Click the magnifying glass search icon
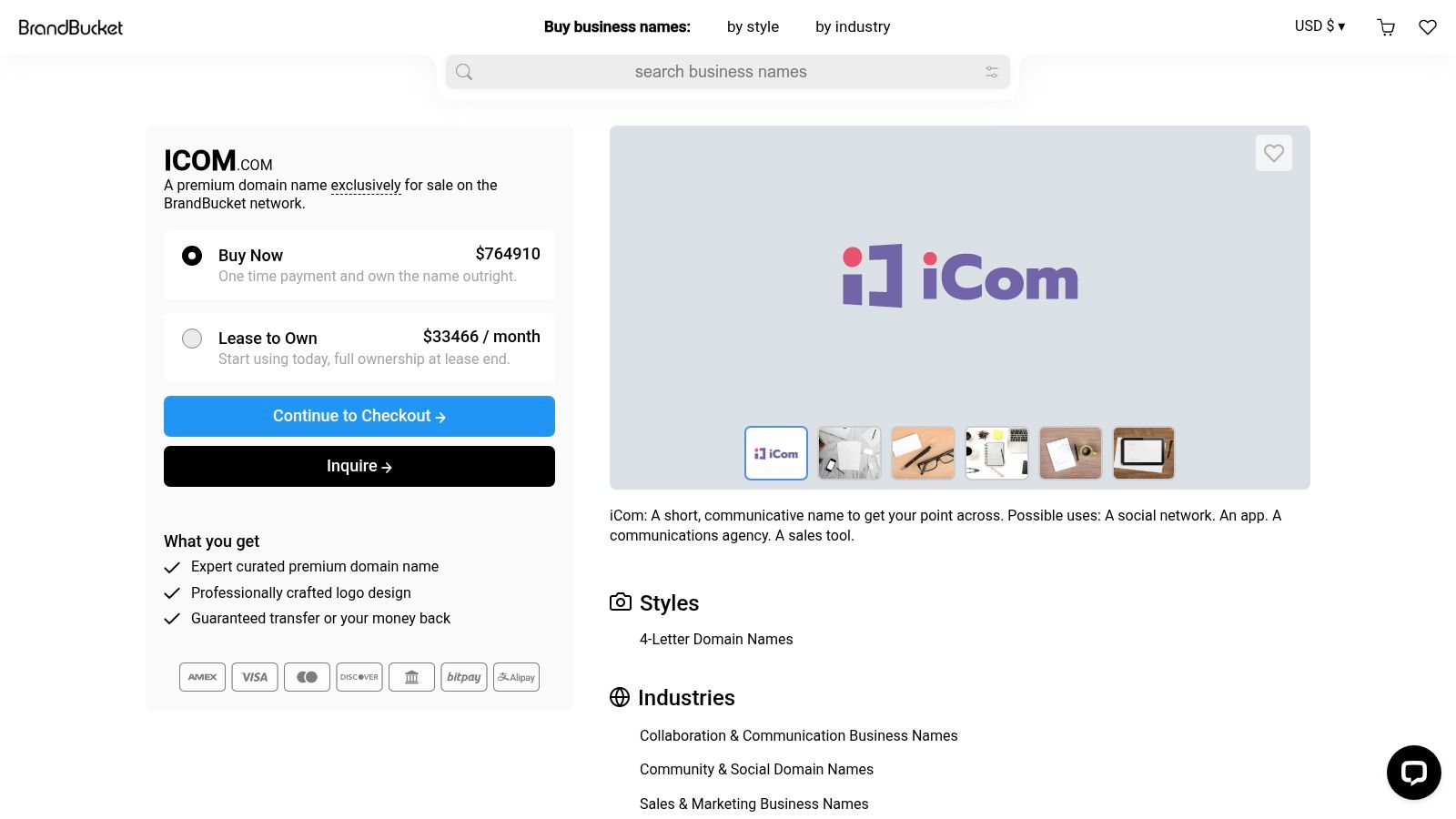Viewport: 1456px width, 819px height. point(464,72)
